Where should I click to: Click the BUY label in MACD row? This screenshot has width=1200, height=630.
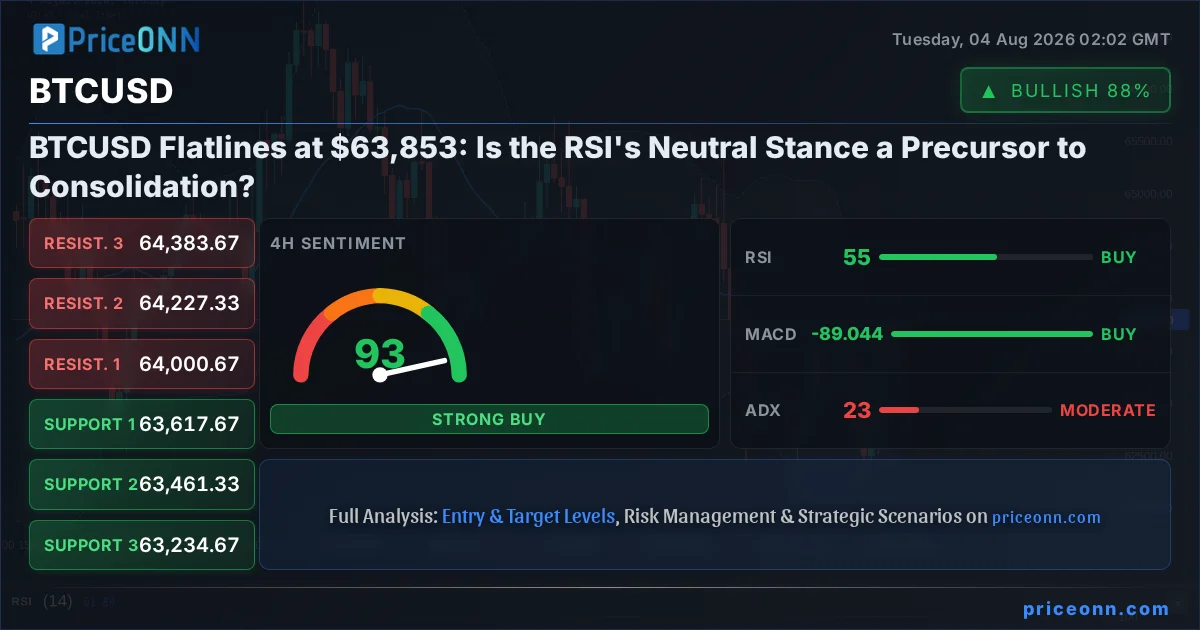1118,334
